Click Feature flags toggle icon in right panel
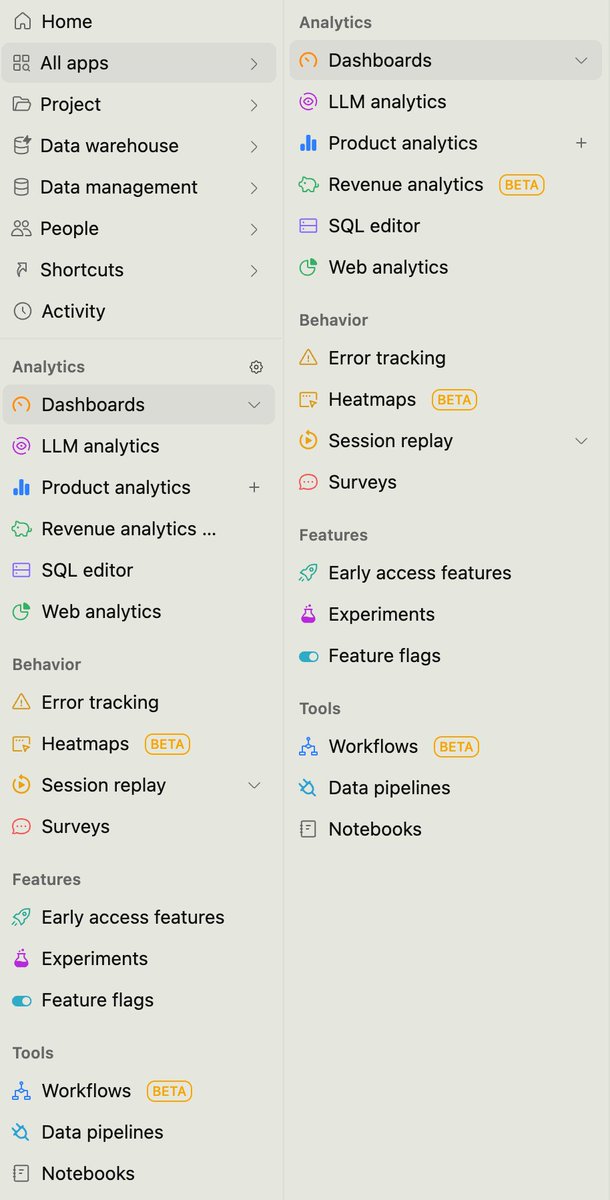This screenshot has width=610, height=1200. pos(309,656)
